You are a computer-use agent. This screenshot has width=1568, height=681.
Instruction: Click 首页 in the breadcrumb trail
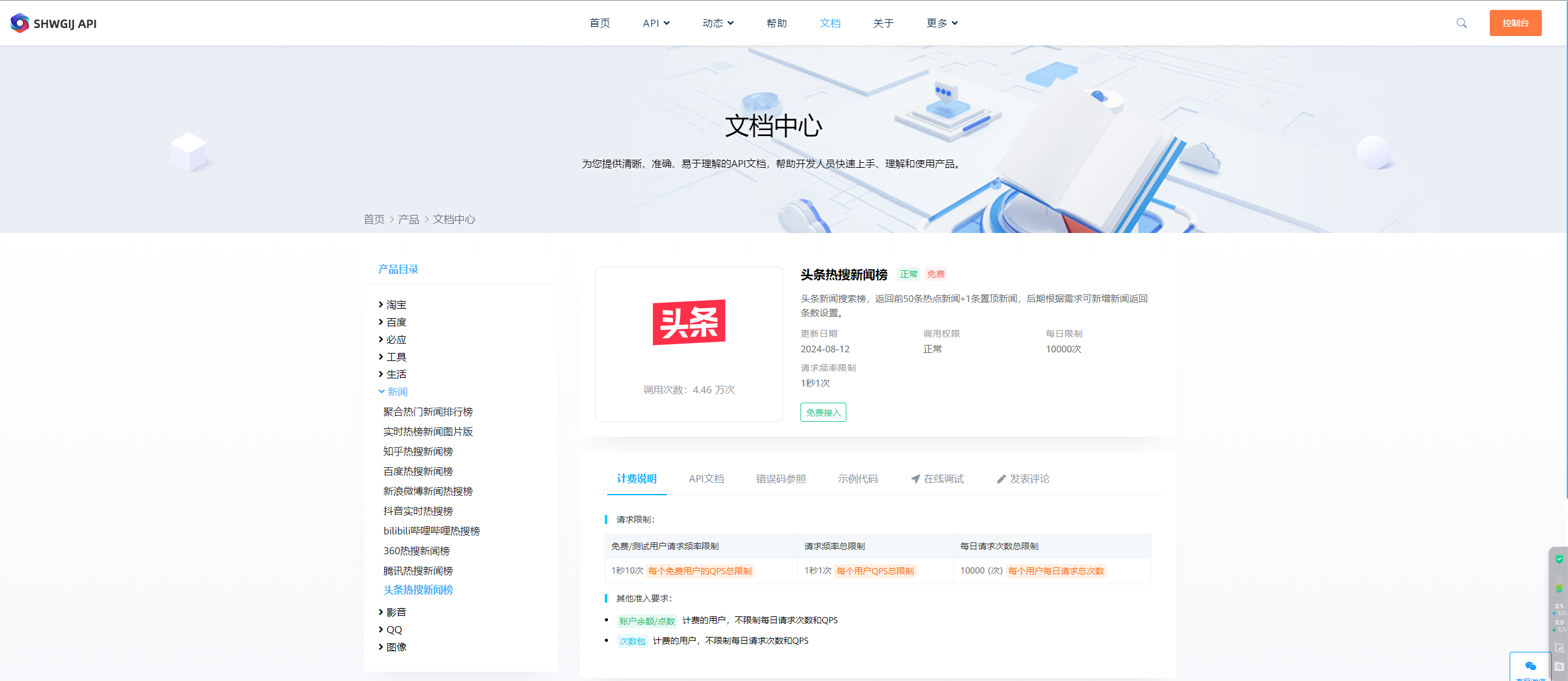[374, 219]
